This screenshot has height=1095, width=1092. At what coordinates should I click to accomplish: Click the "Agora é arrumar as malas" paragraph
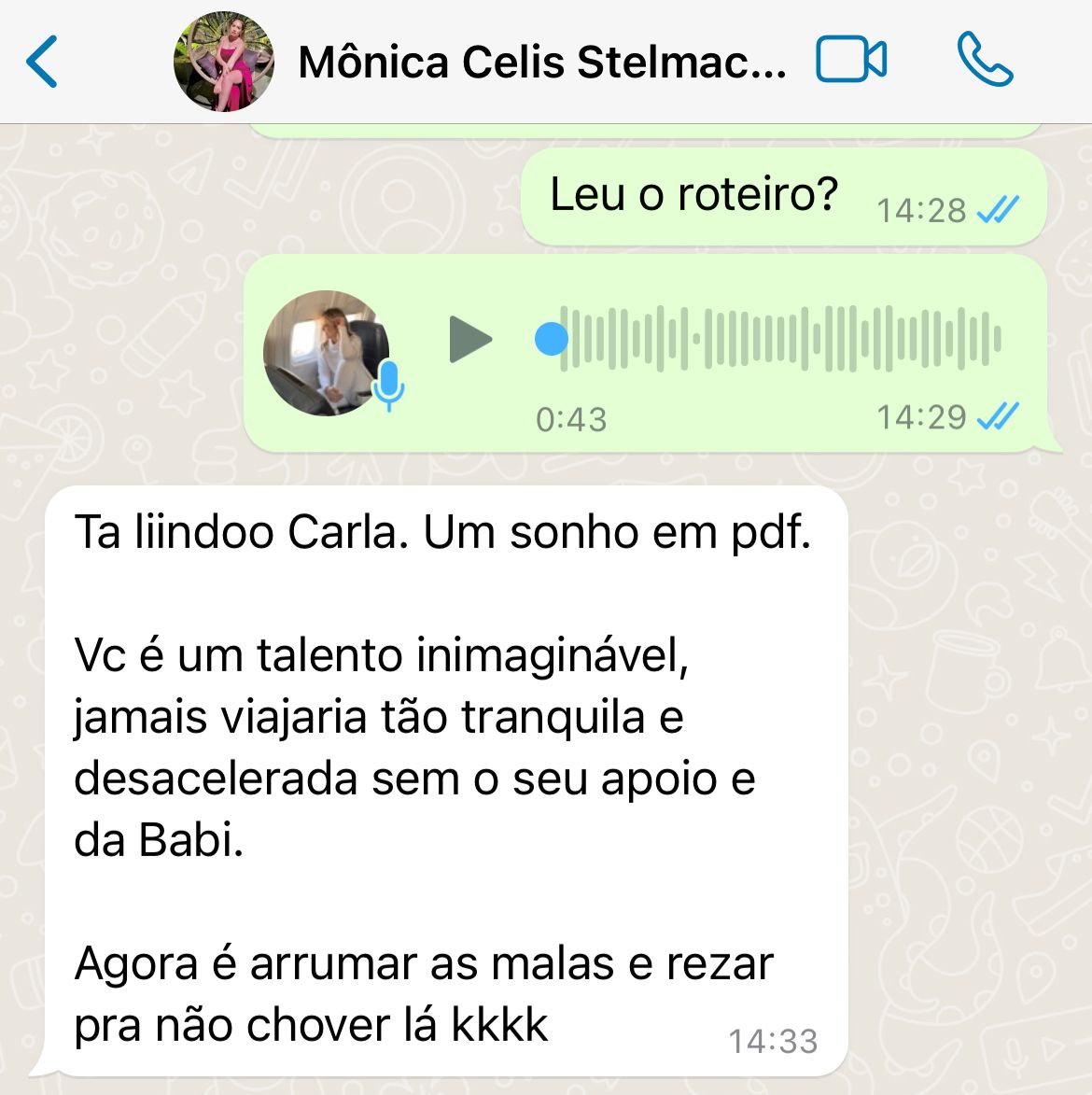[x=424, y=994]
